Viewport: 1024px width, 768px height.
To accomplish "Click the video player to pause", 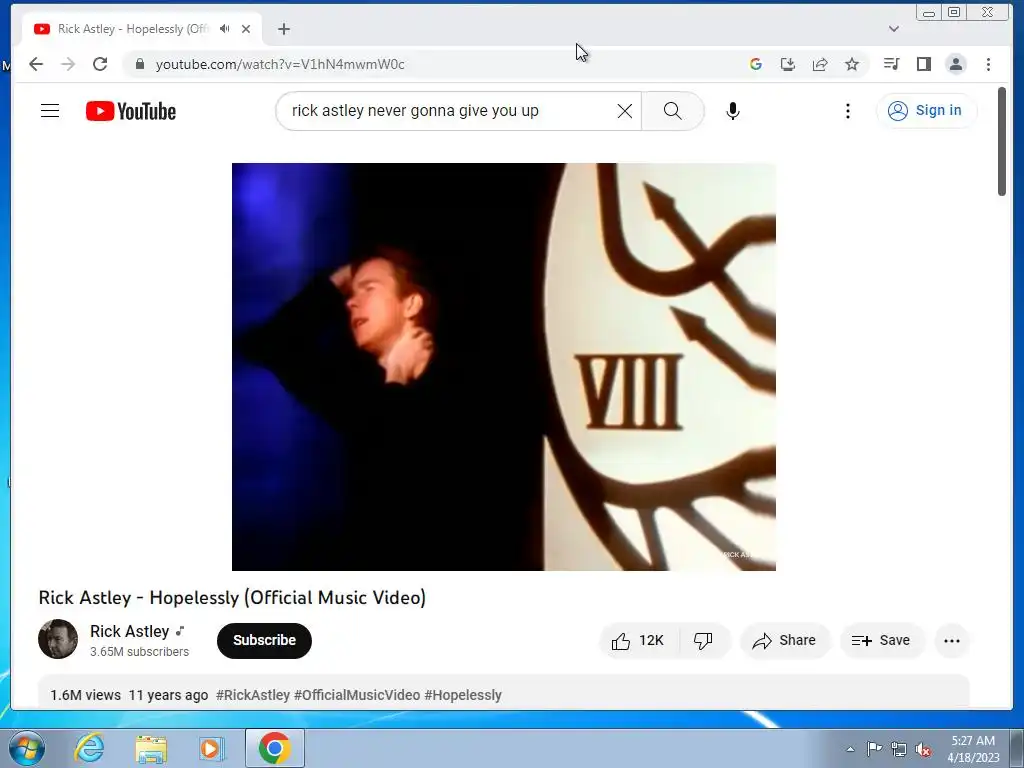I will [x=504, y=366].
